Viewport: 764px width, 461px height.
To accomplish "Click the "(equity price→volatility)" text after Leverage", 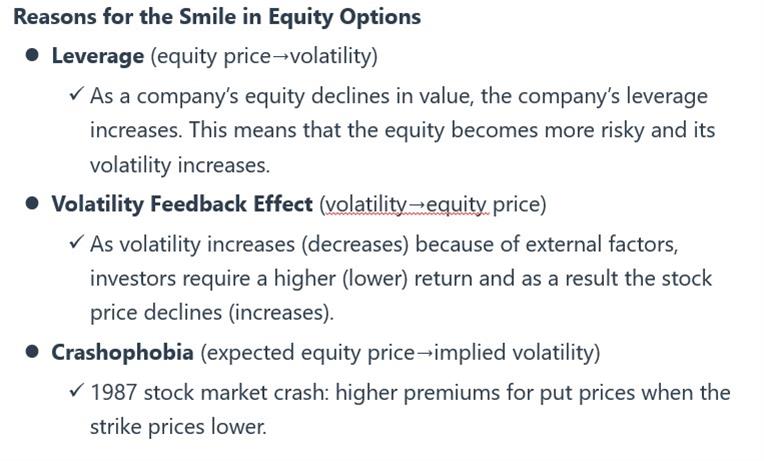I will 264,56.
